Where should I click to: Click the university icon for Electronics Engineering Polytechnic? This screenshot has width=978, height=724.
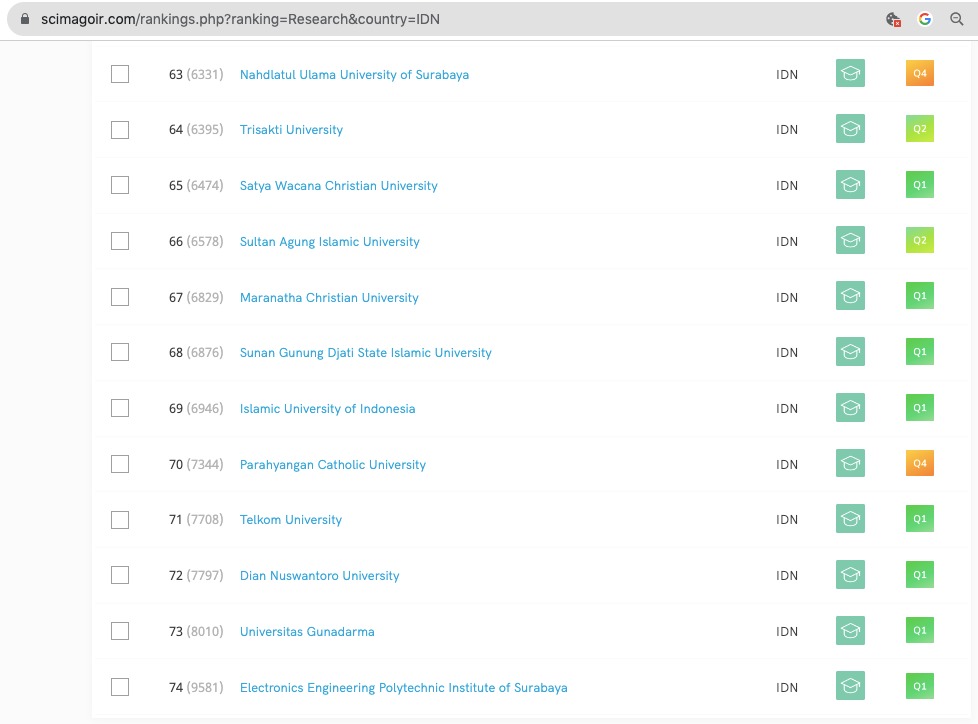850,686
